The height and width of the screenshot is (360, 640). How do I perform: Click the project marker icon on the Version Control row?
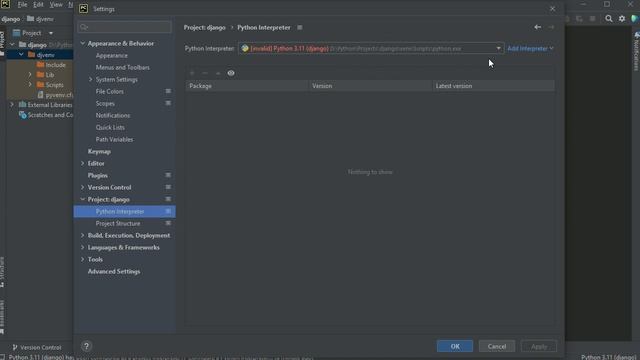[168, 187]
